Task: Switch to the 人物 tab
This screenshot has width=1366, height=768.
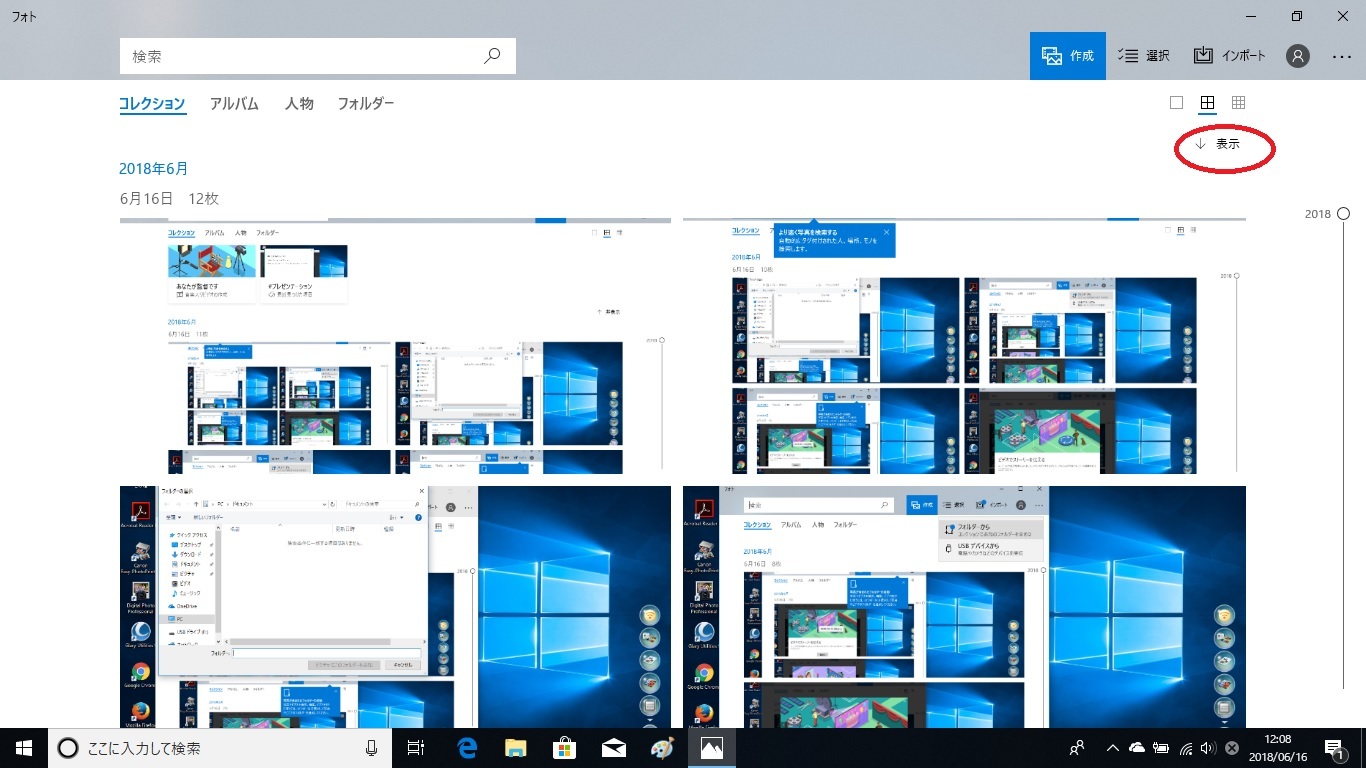Action: (299, 104)
